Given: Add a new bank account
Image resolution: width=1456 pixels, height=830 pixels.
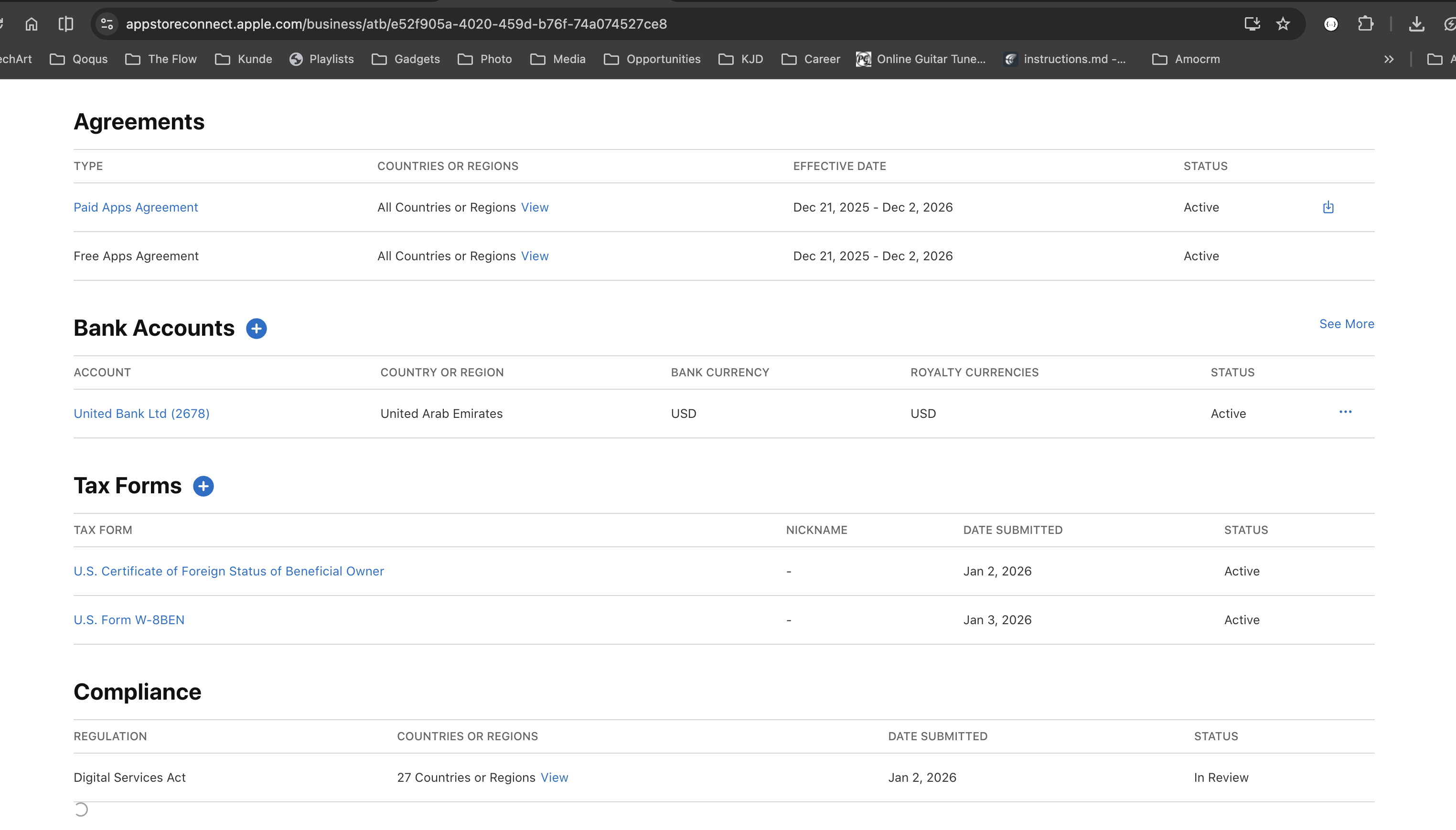Looking at the screenshot, I should click(256, 329).
